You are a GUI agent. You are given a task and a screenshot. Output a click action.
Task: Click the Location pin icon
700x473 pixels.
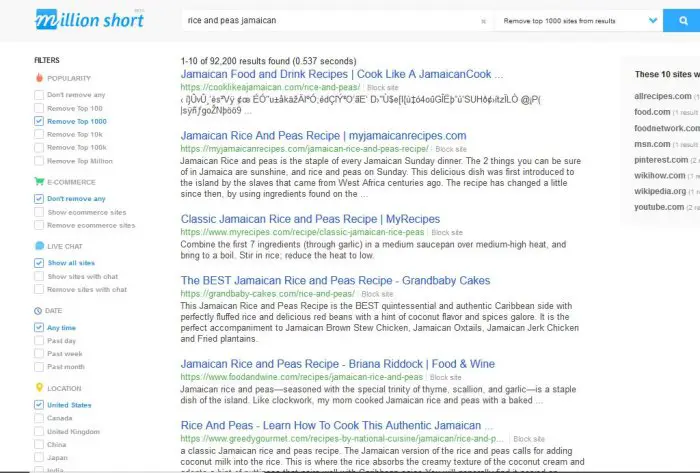[x=39, y=387]
